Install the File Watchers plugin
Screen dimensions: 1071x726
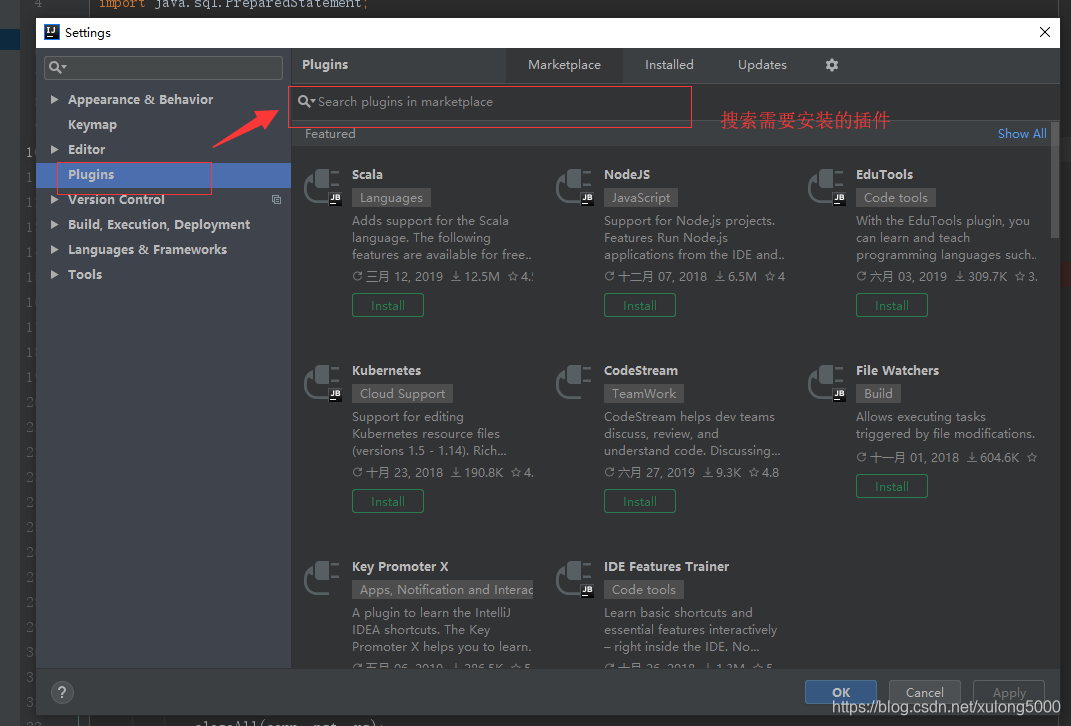[891, 486]
